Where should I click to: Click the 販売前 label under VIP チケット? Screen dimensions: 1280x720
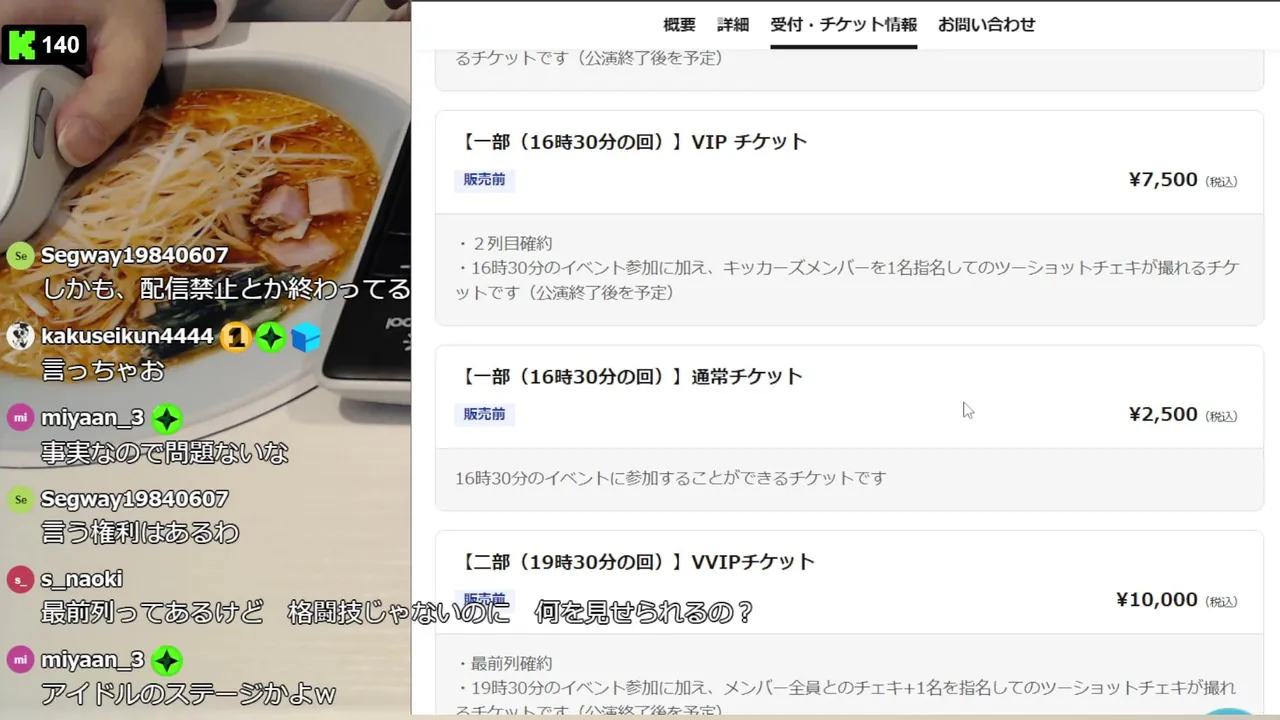[484, 180]
